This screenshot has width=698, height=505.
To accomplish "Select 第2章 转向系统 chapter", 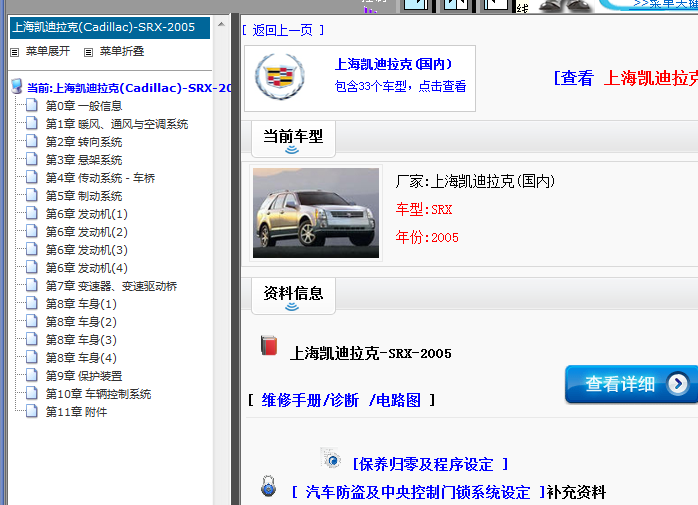I will (x=84, y=142).
